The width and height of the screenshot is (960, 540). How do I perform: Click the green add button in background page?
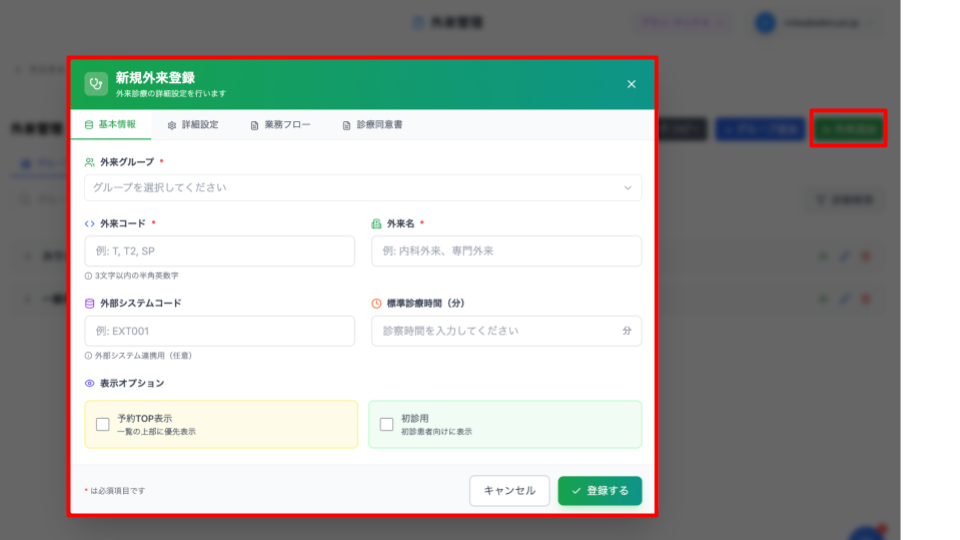coord(849,129)
